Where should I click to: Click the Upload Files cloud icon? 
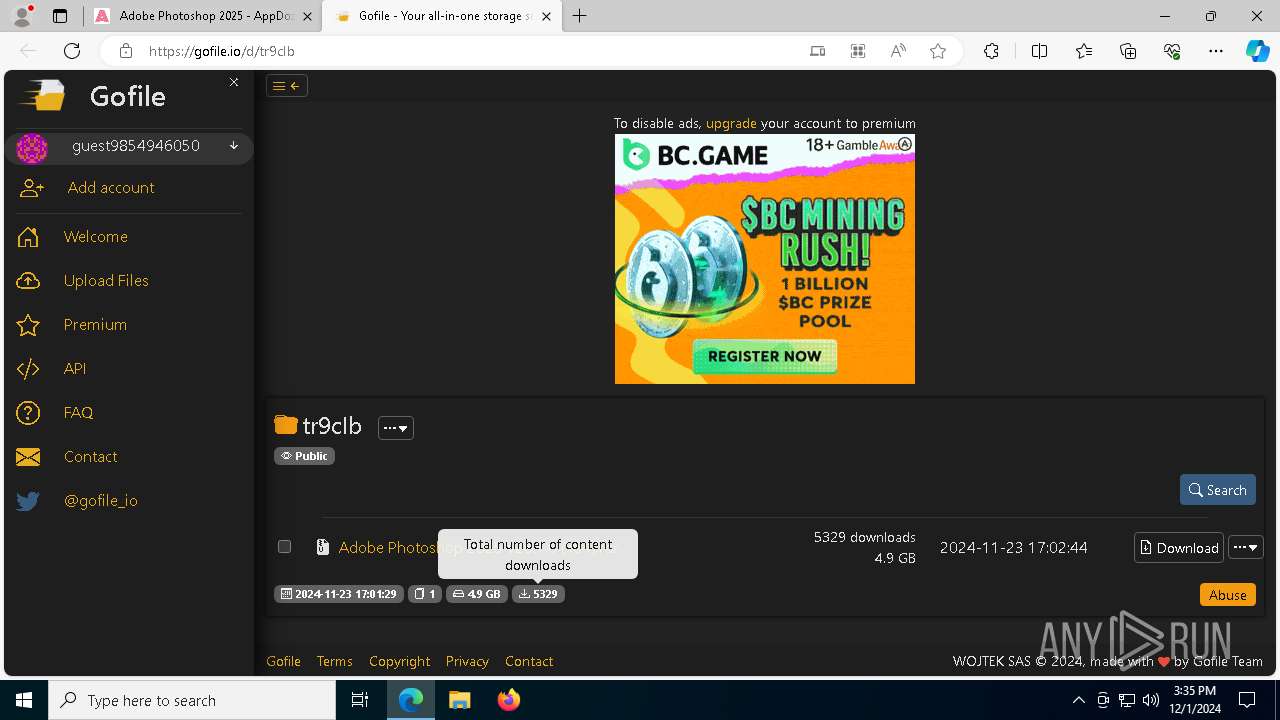pos(28,281)
